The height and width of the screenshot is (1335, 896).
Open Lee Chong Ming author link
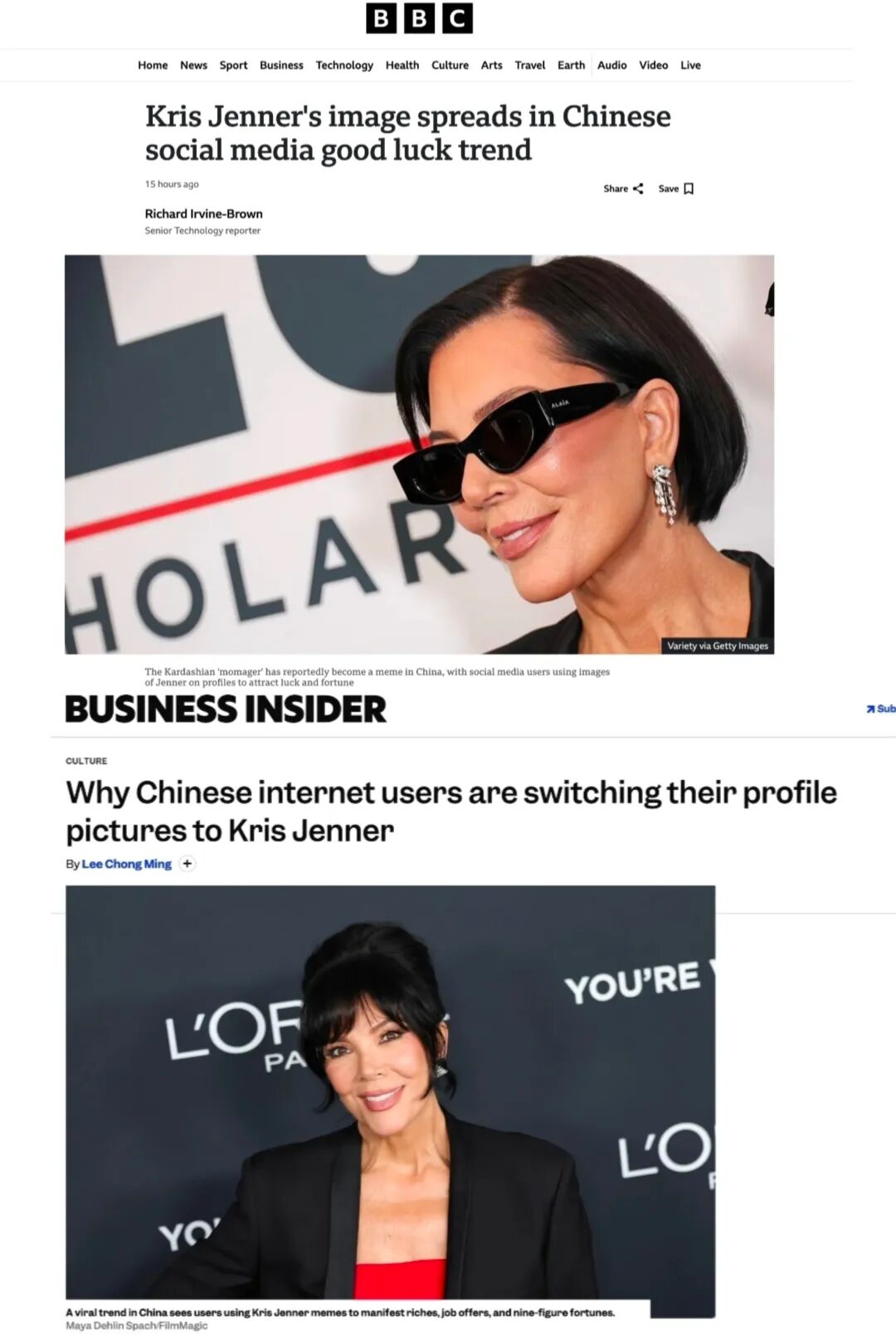pyautogui.click(x=127, y=864)
